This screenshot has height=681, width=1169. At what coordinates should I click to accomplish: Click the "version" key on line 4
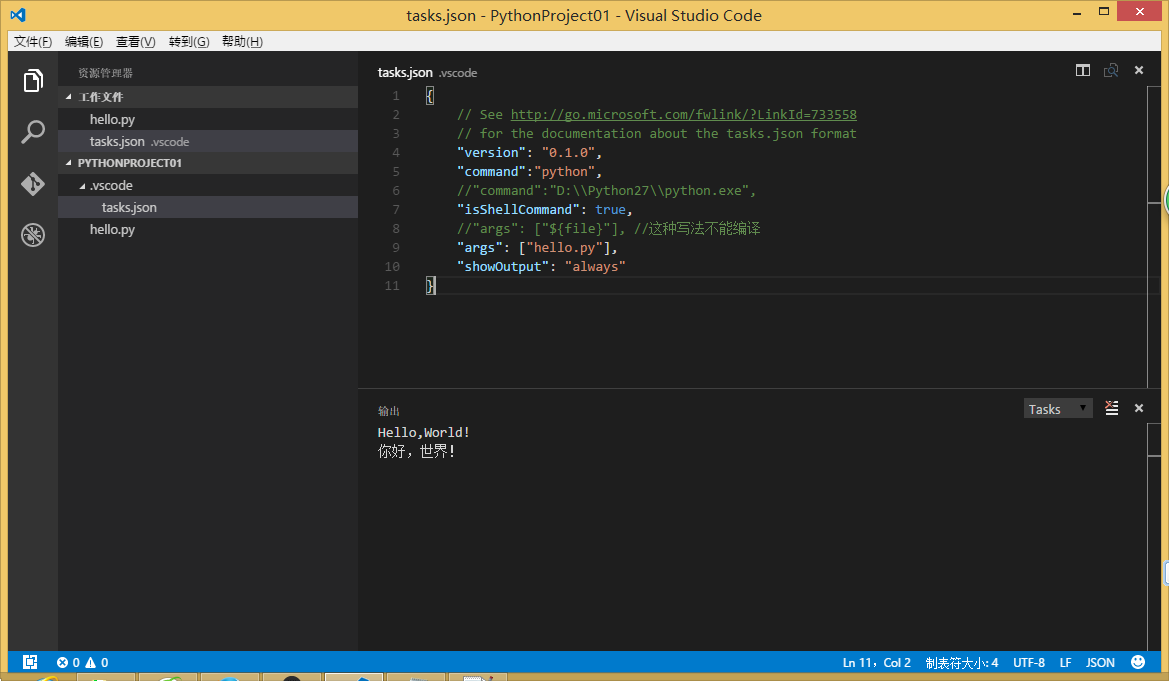coord(491,152)
